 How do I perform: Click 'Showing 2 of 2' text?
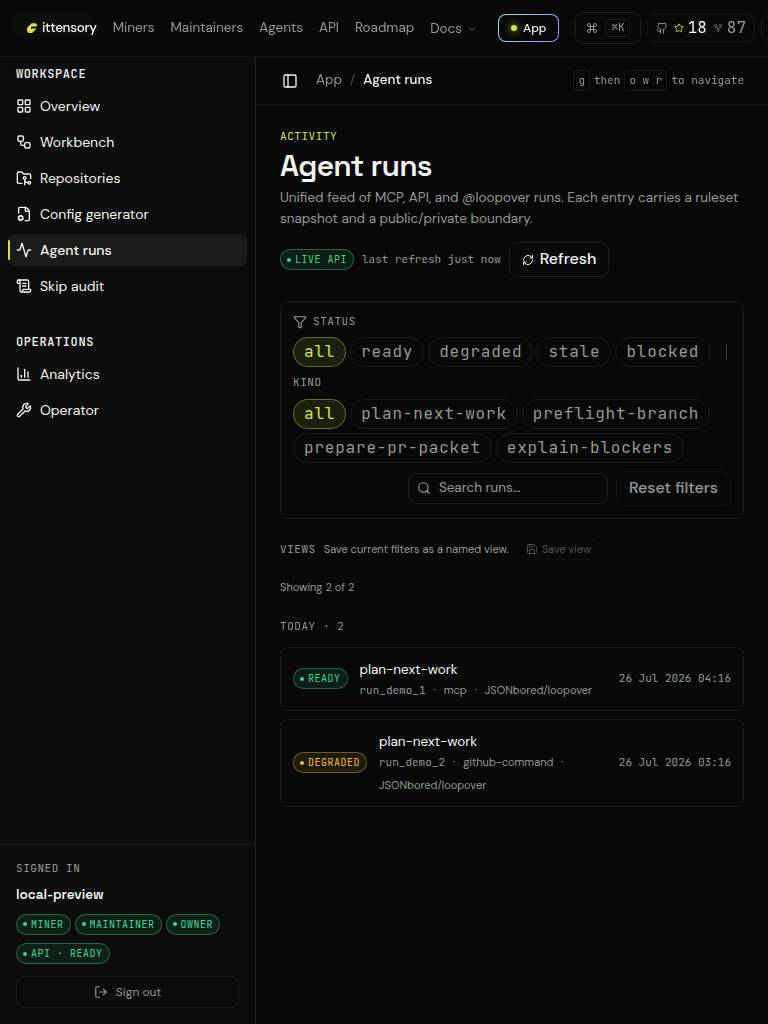[317, 587]
